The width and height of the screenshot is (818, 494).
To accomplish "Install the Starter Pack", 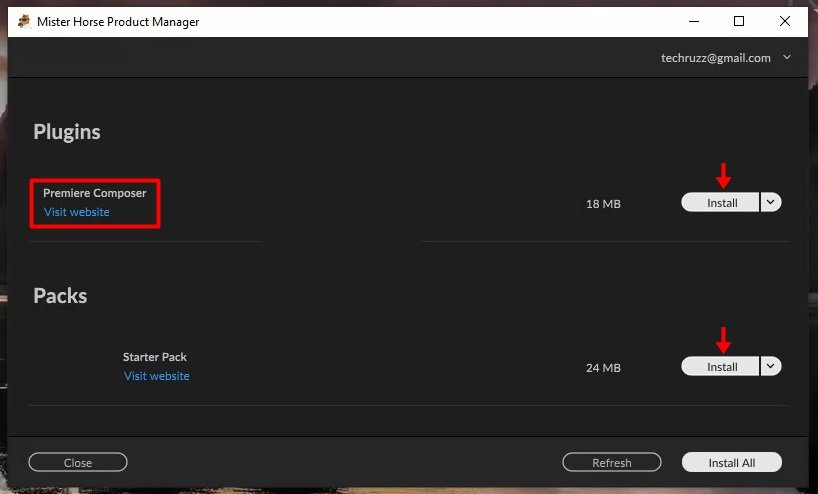I will [720, 367].
